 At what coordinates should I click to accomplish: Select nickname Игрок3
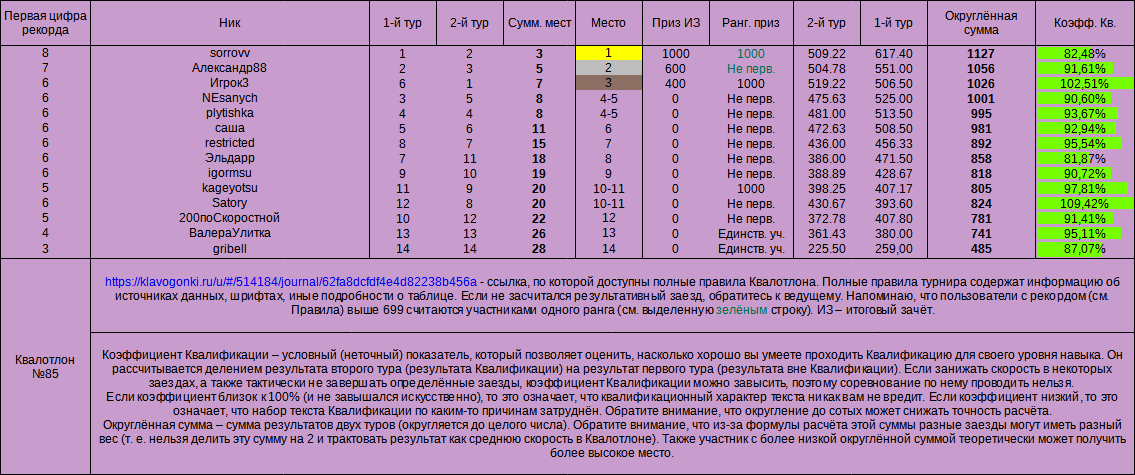(x=230, y=83)
